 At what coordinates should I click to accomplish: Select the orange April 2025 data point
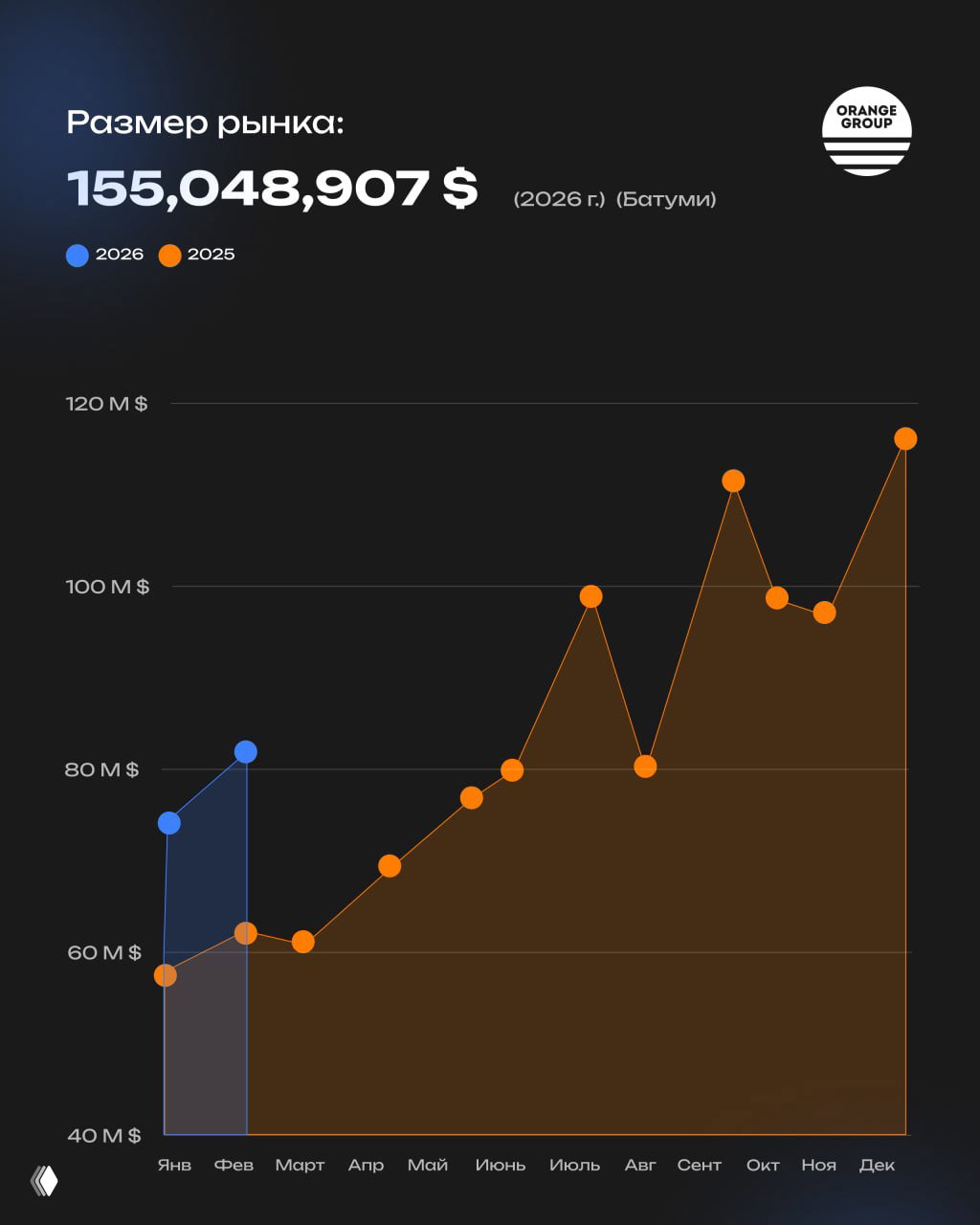[x=390, y=866]
